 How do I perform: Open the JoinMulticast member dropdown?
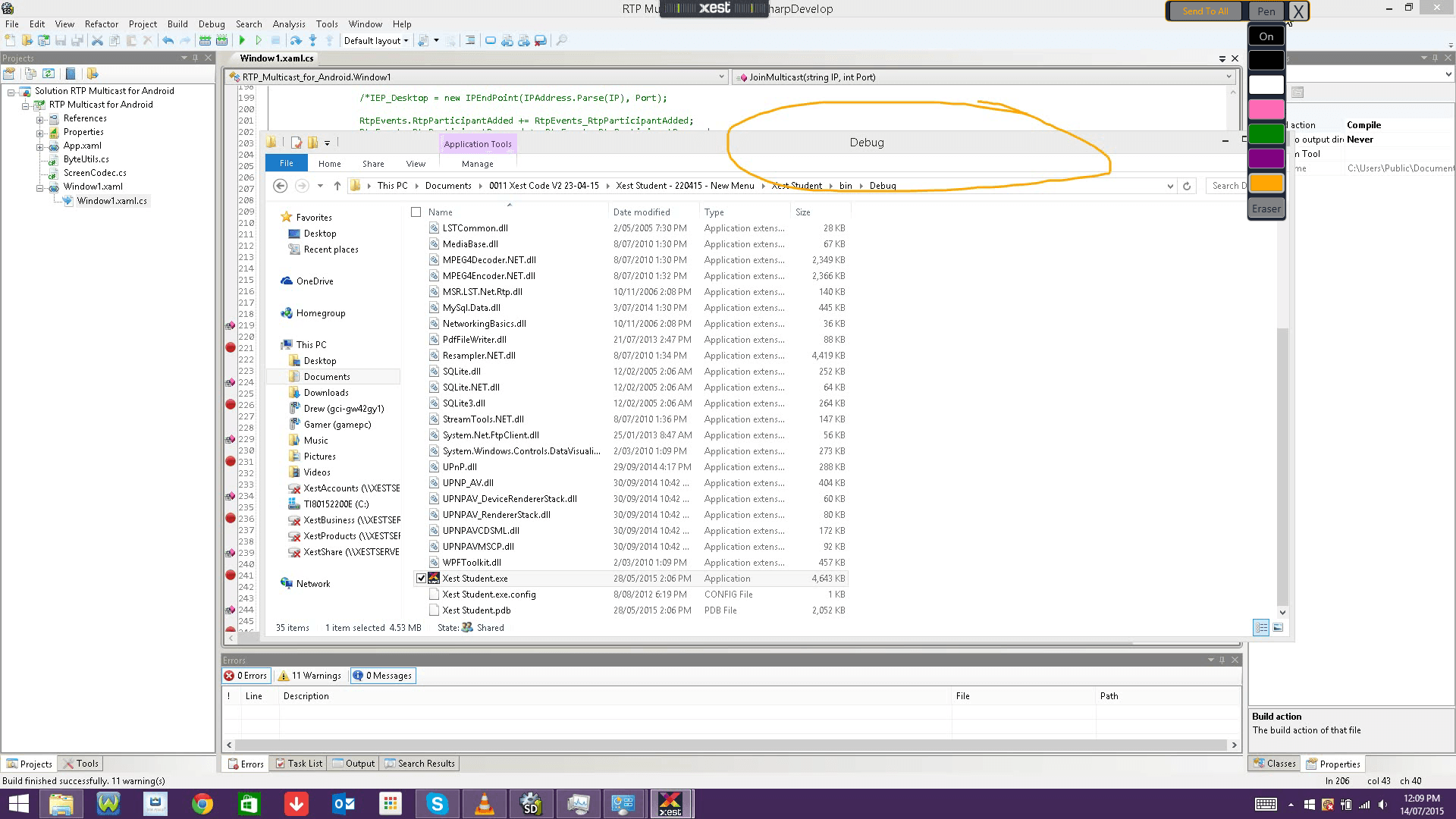point(1228,77)
